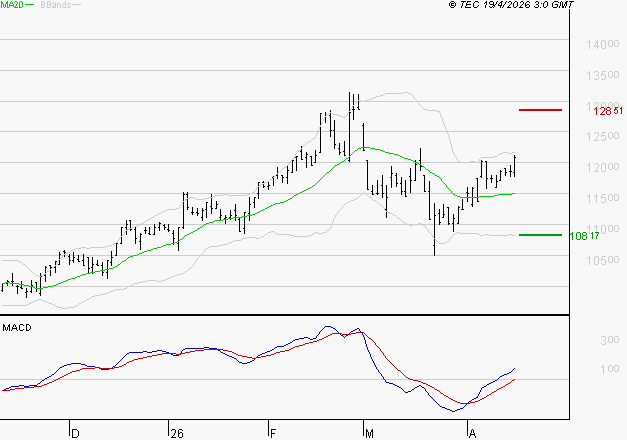Click the 11500 price axis label

pyautogui.click(x=603, y=198)
